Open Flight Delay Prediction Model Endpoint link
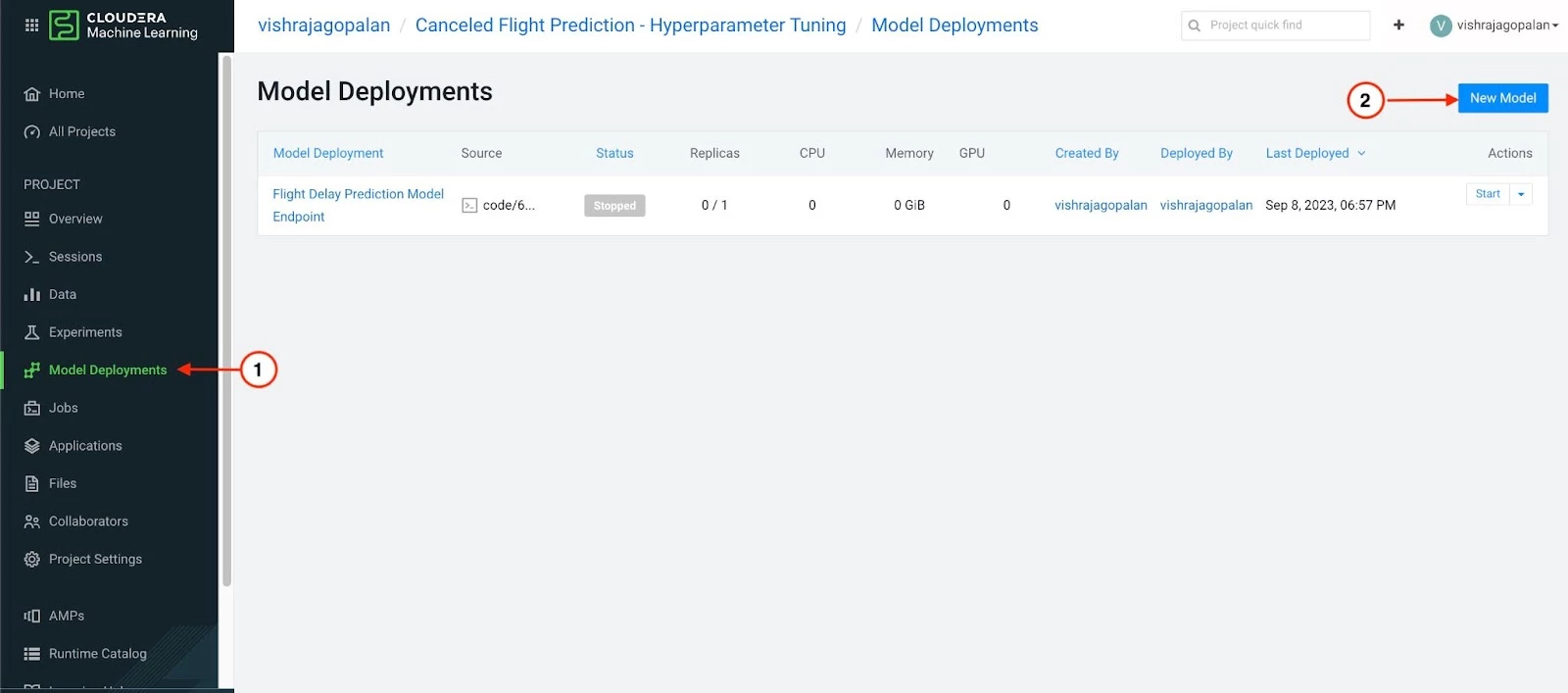 coord(358,205)
